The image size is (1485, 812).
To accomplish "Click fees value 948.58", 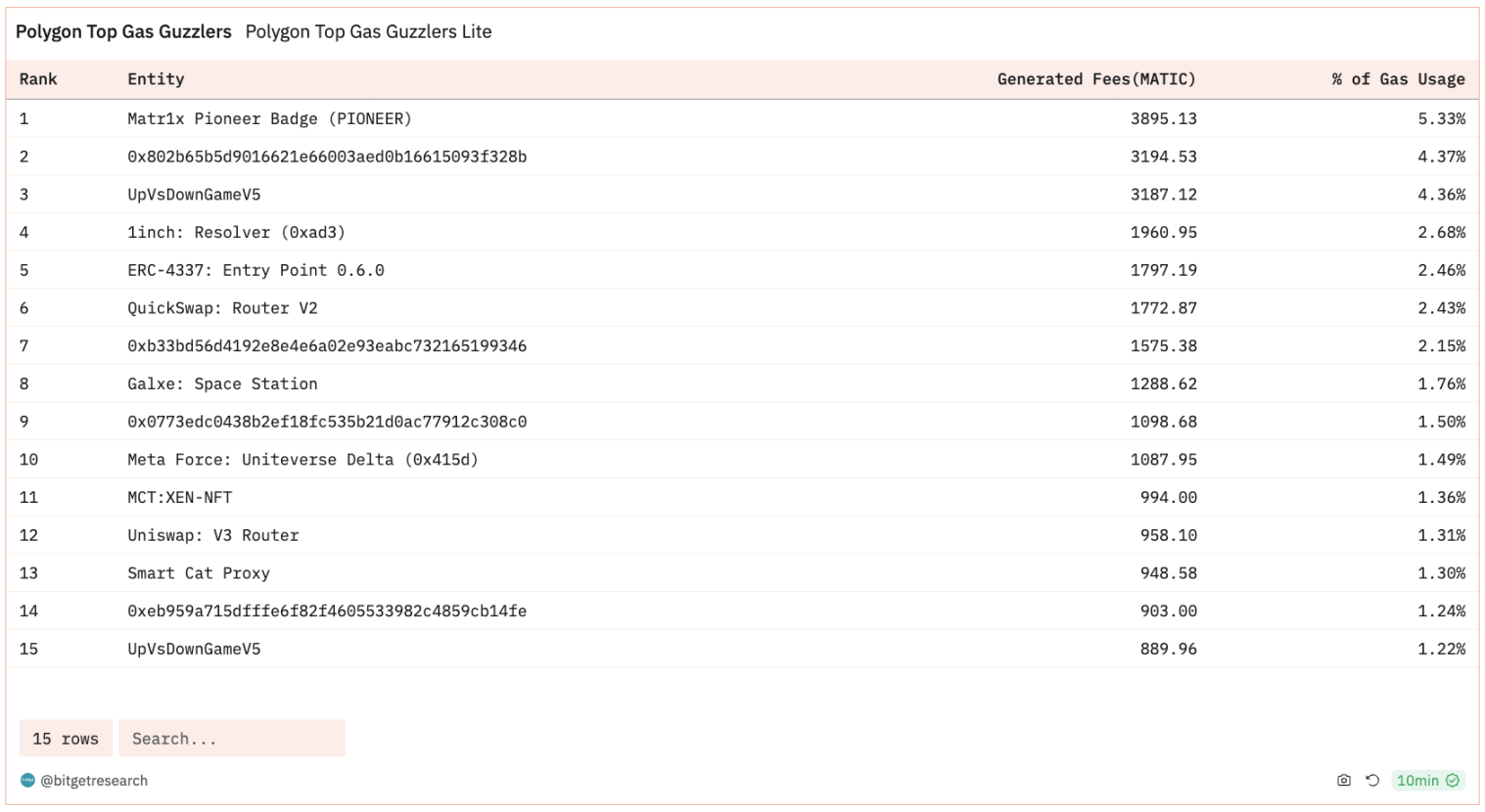I will 1168,573.
